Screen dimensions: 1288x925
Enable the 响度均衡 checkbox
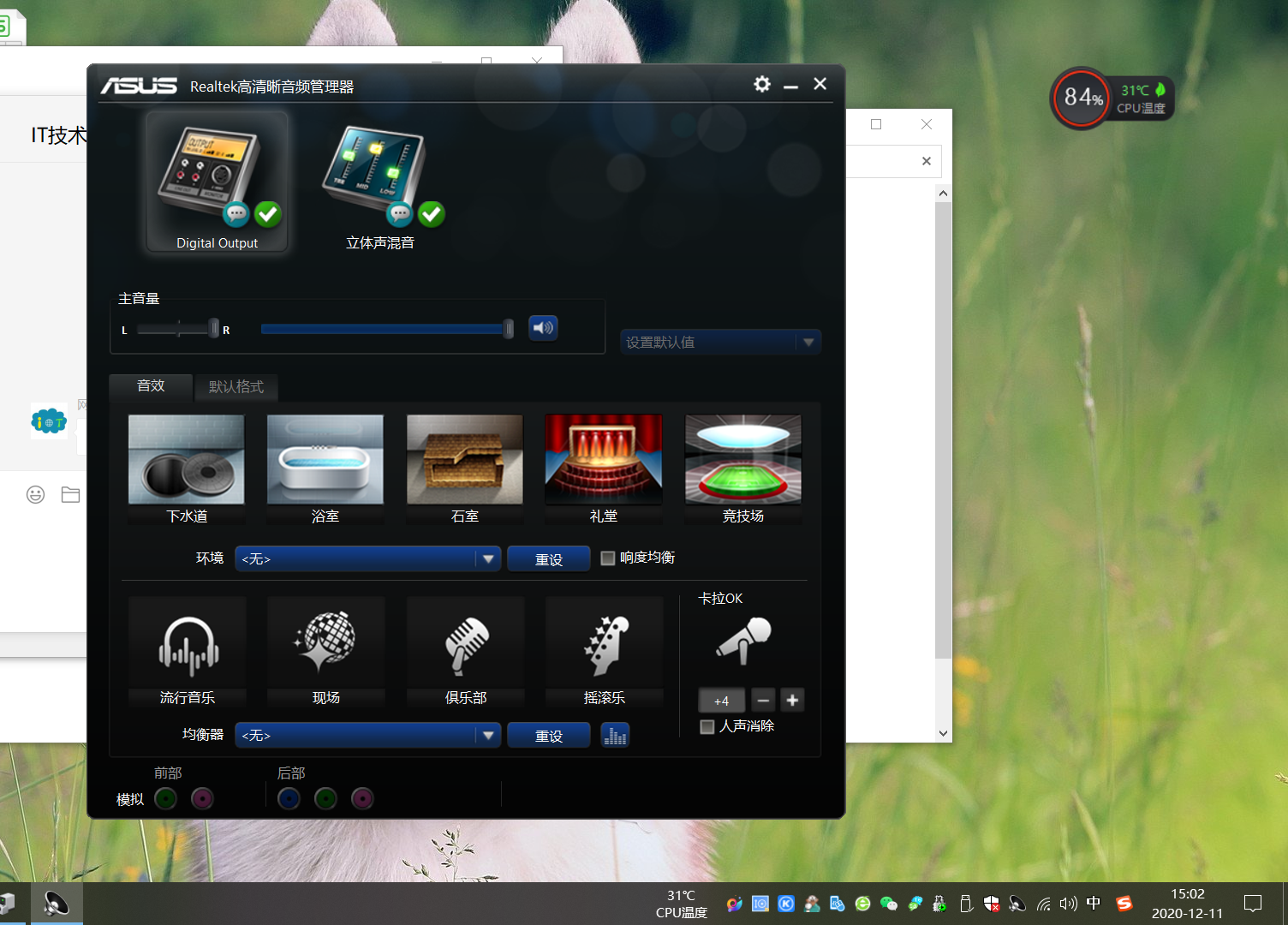tap(608, 558)
